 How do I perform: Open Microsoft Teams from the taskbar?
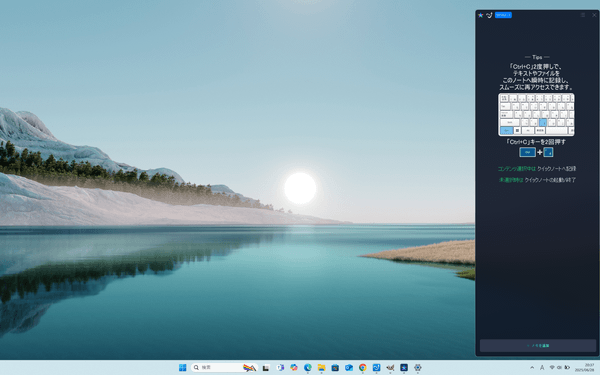click(x=280, y=368)
